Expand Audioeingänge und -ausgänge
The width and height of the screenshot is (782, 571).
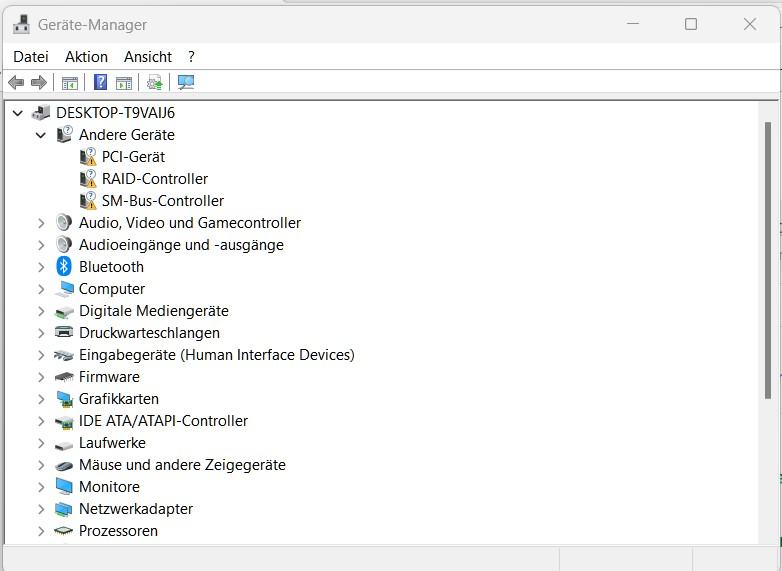41,245
